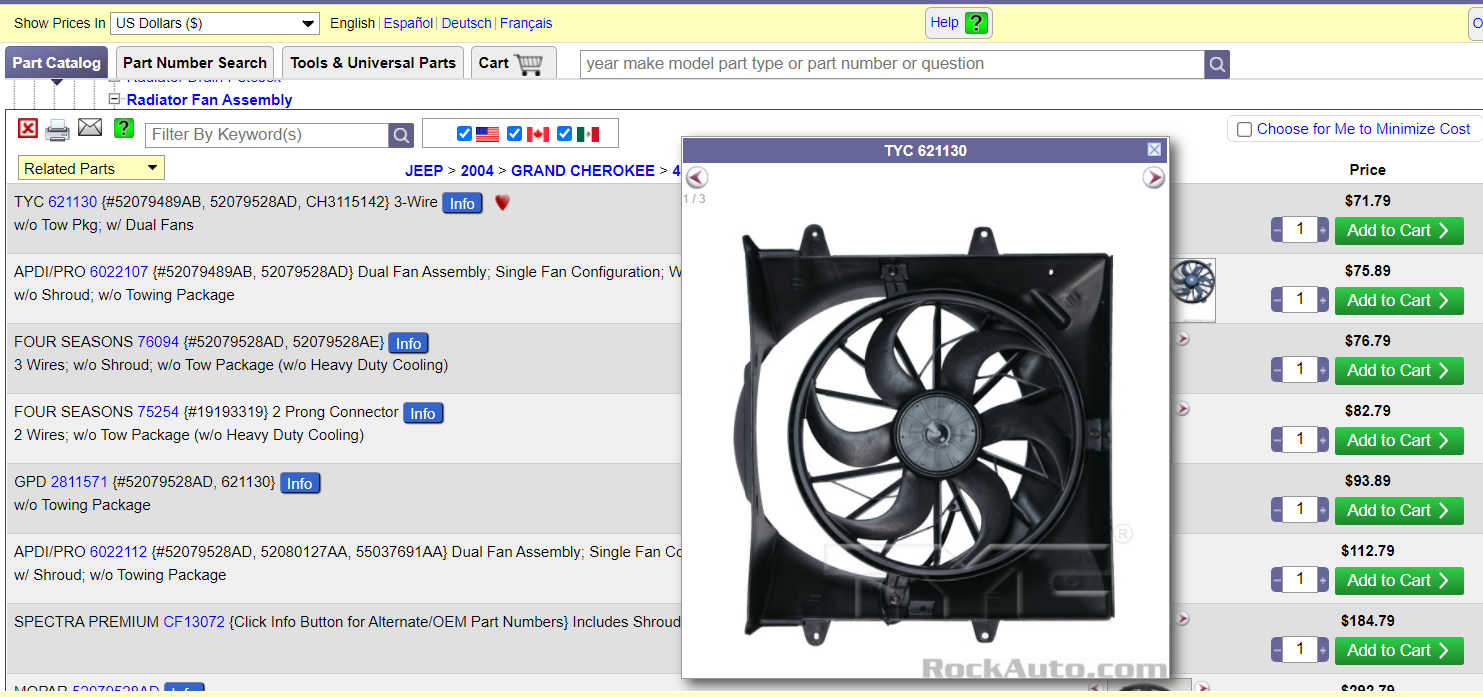Open the green question mark help in the listing toolbar

pos(124,128)
